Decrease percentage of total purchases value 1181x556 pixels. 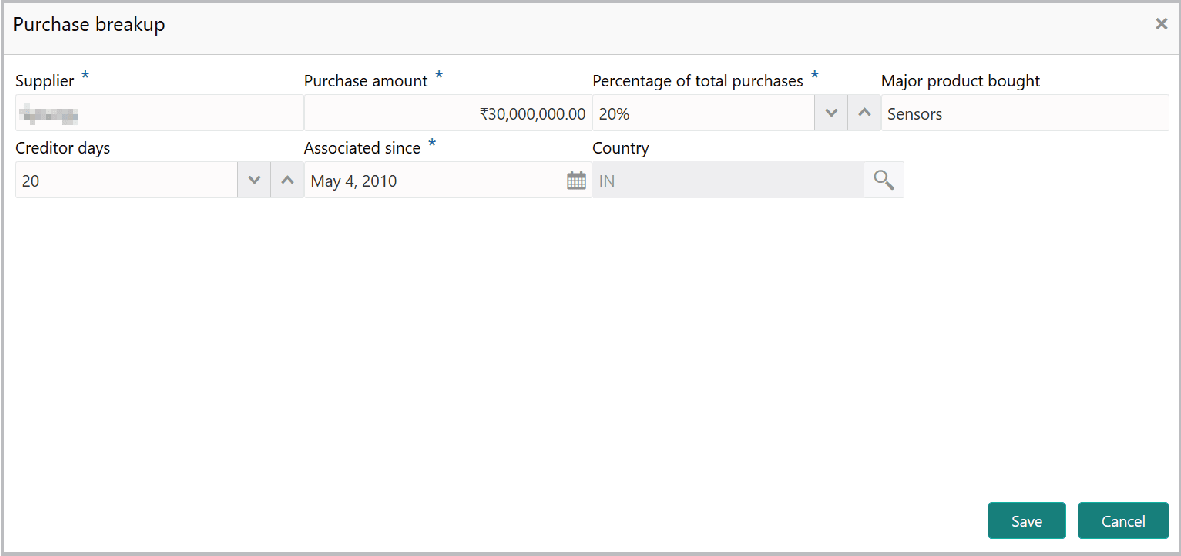click(832, 113)
